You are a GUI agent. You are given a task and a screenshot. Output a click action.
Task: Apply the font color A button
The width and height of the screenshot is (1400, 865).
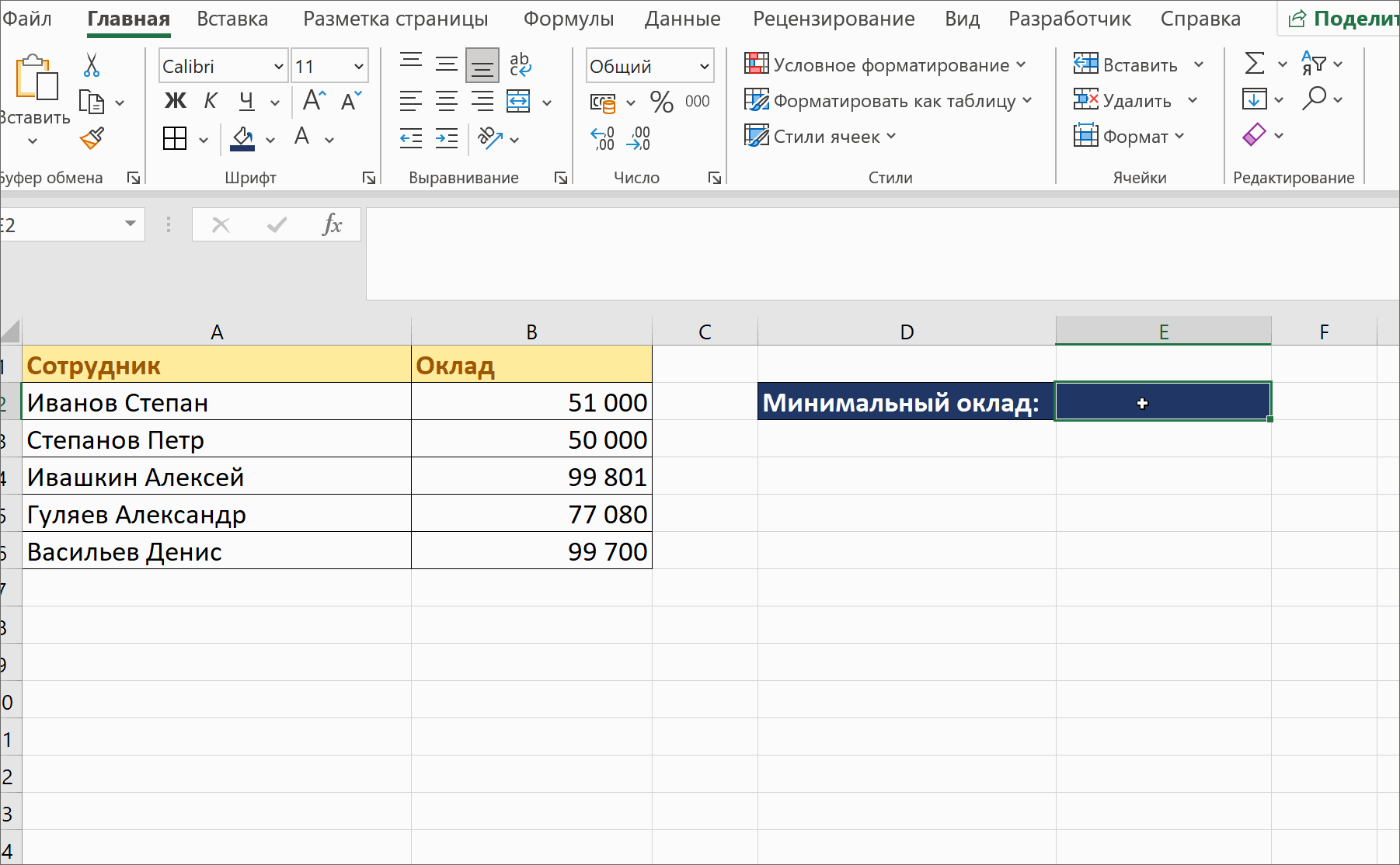coord(302,137)
